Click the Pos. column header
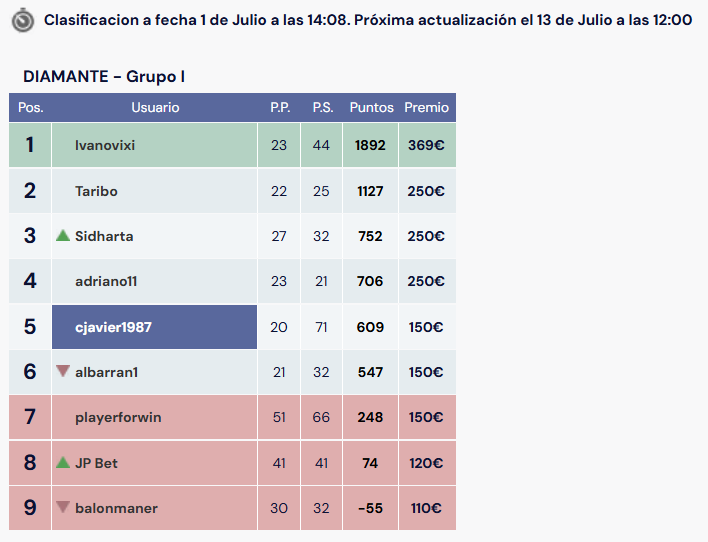The image size is (708, 542). (x=31, y=107)
